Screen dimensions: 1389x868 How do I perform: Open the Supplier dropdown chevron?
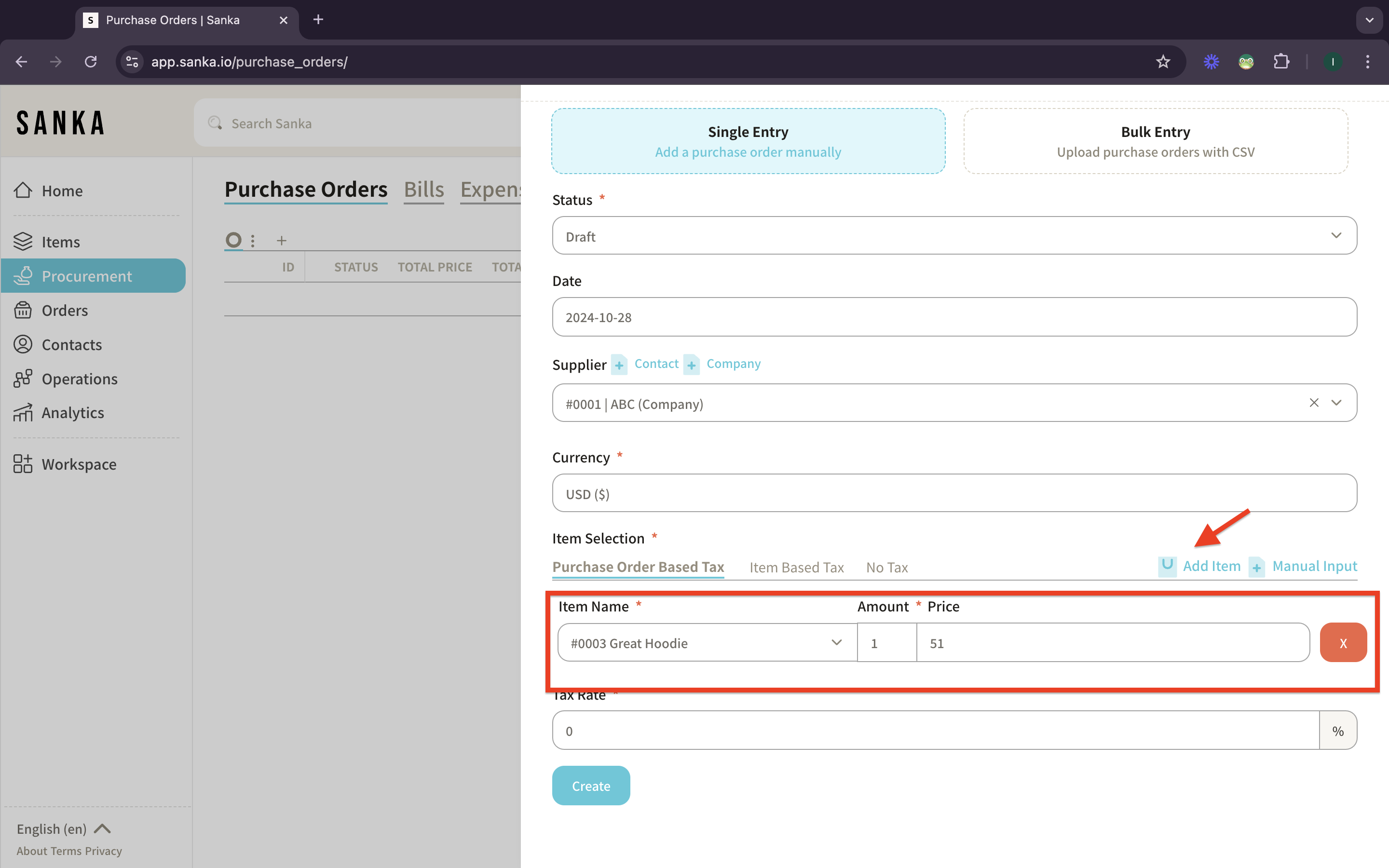click(1336, 403)
